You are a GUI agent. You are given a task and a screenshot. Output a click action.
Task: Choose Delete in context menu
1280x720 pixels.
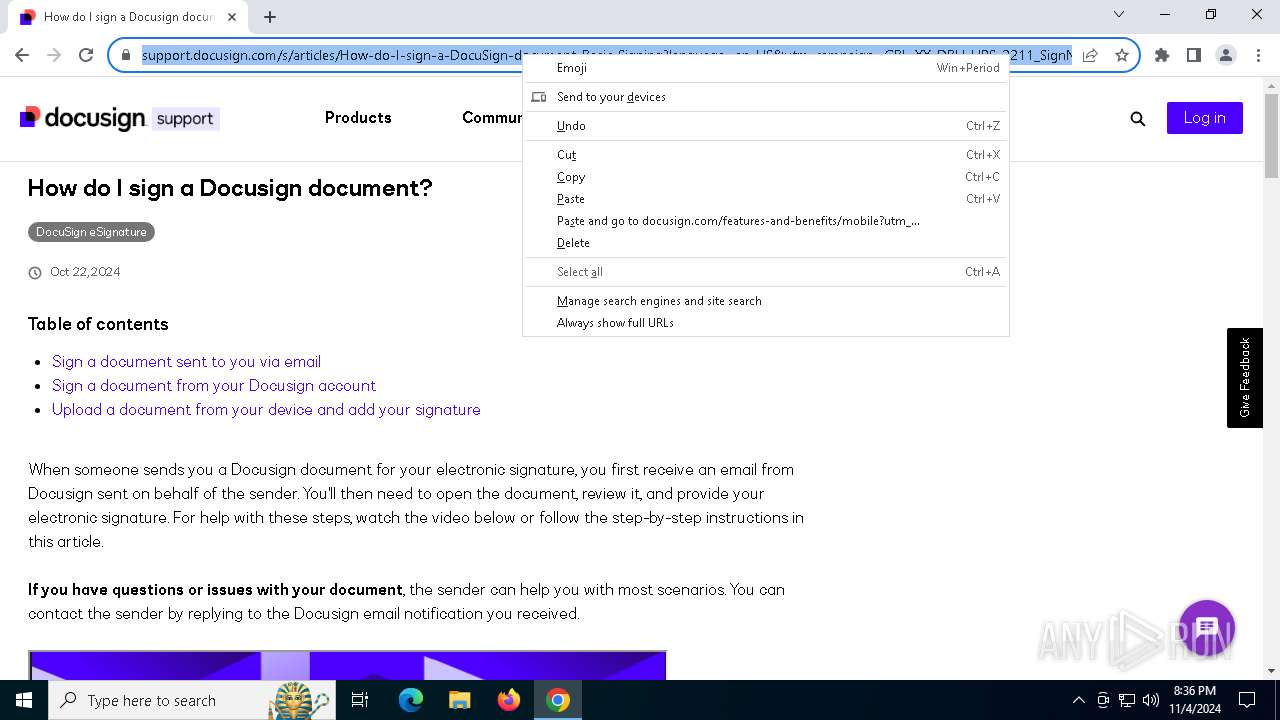765,243
